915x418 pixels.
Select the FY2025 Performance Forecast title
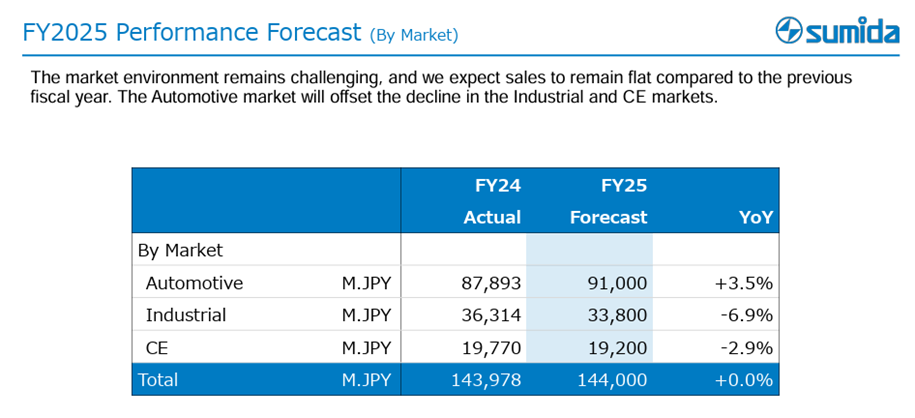coord(191,33)
